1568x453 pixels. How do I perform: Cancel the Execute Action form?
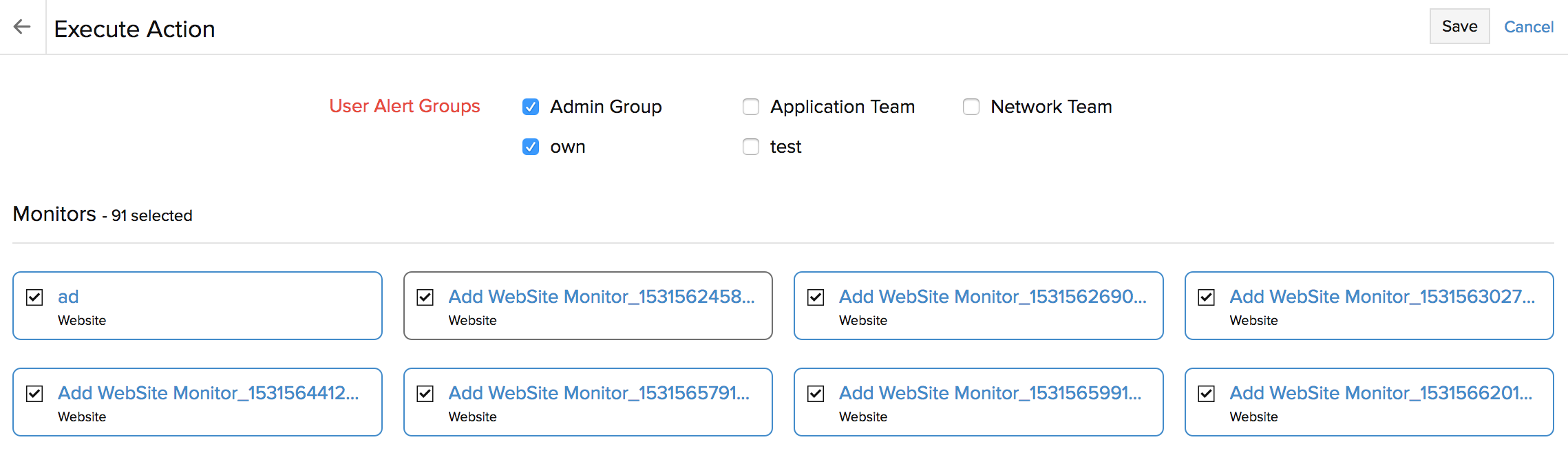[x=1528, y=27]
